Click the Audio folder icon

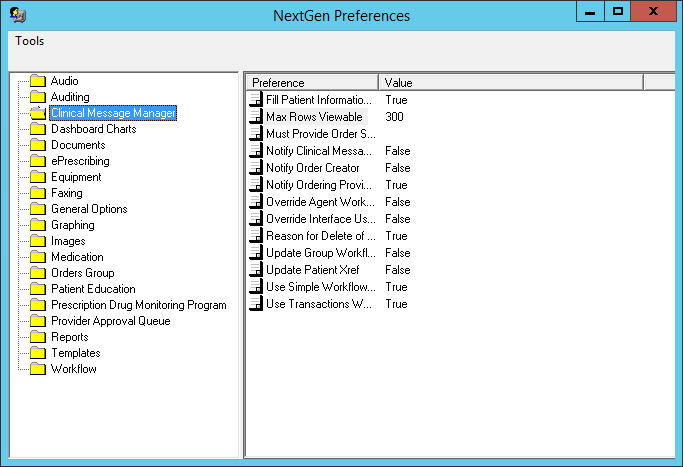(38, 81)
